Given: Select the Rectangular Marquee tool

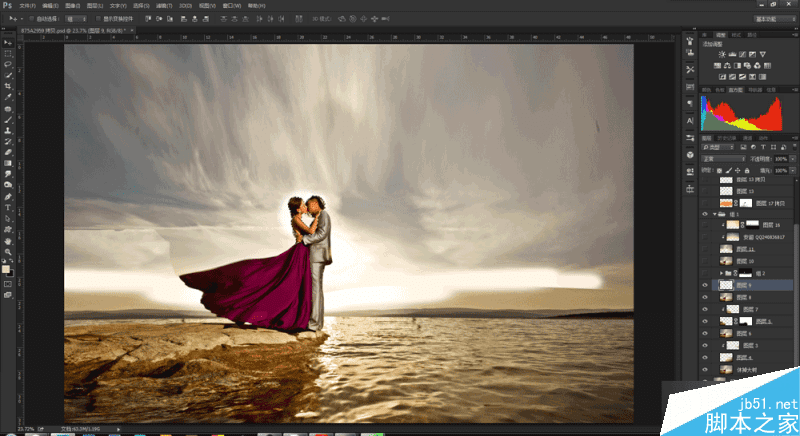Looking at the screenshot, I should (8, 54).
